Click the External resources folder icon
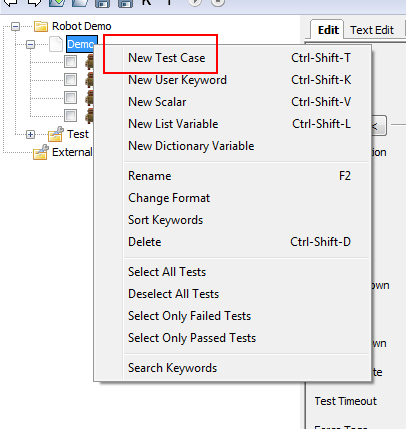The width and height of the screenshot is (406, 429). coord(41,152)
